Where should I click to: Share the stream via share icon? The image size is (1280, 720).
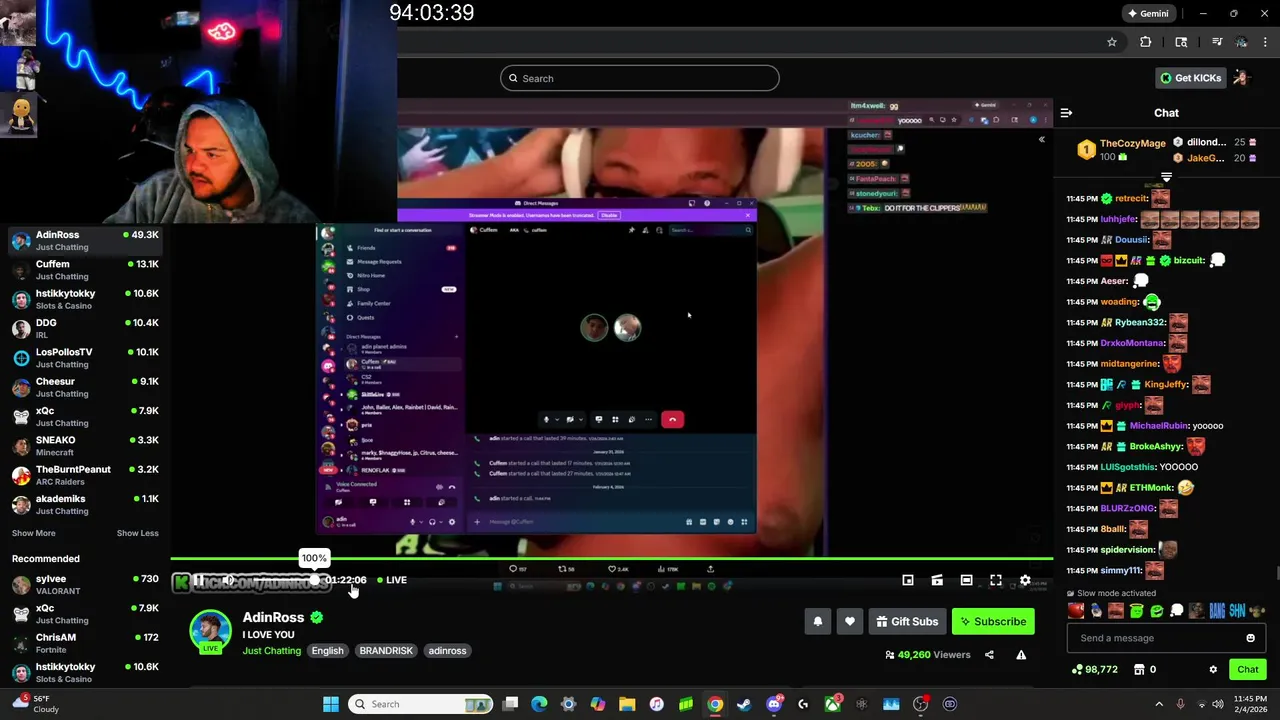989,655
